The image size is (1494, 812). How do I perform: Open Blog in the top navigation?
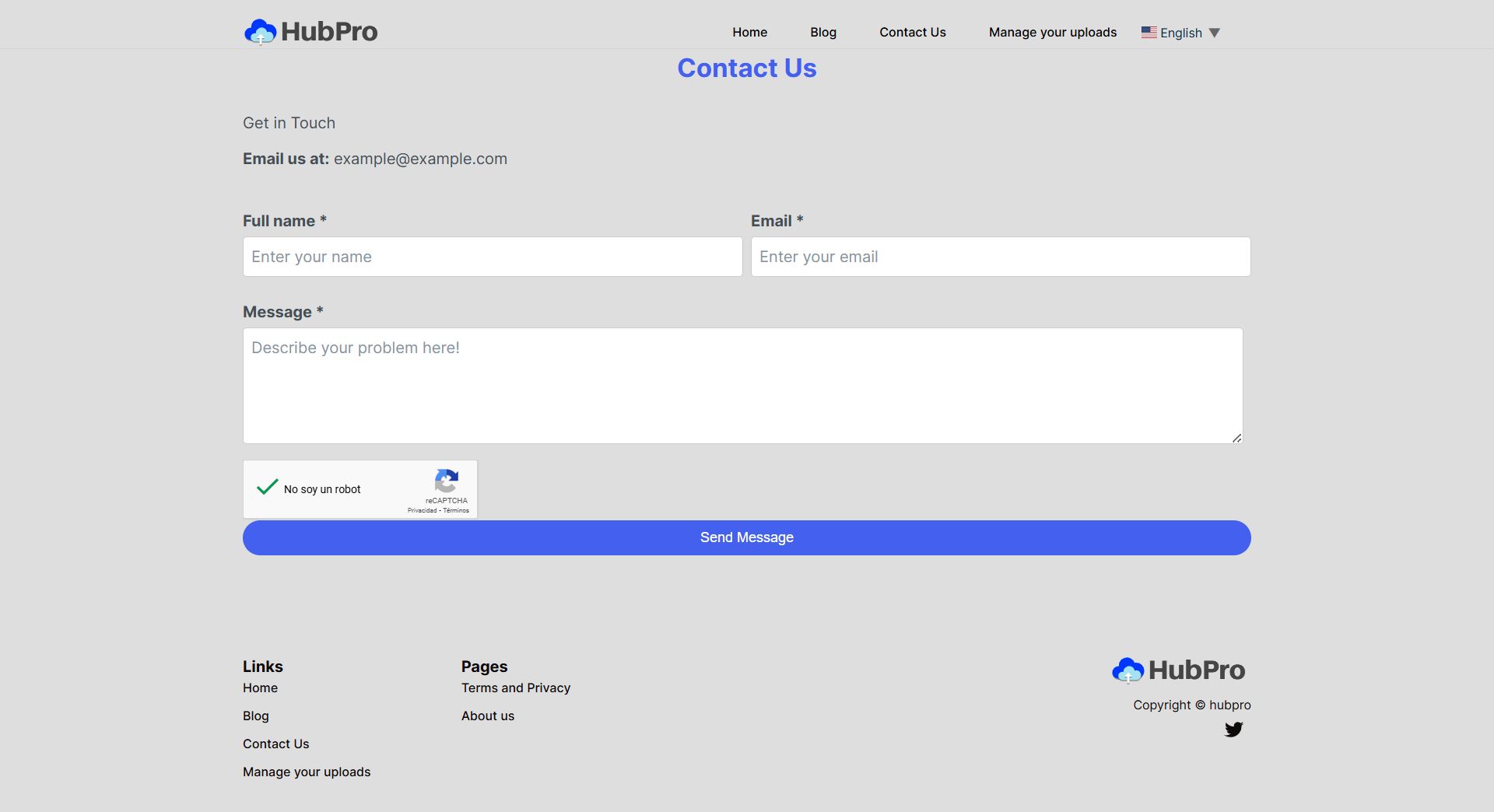823,32
